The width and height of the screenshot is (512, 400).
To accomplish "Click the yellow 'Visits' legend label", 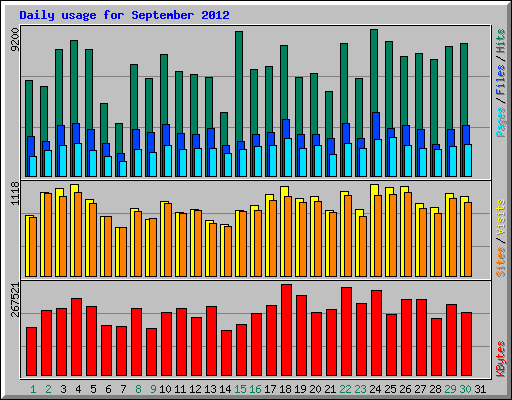I will 501,218.
